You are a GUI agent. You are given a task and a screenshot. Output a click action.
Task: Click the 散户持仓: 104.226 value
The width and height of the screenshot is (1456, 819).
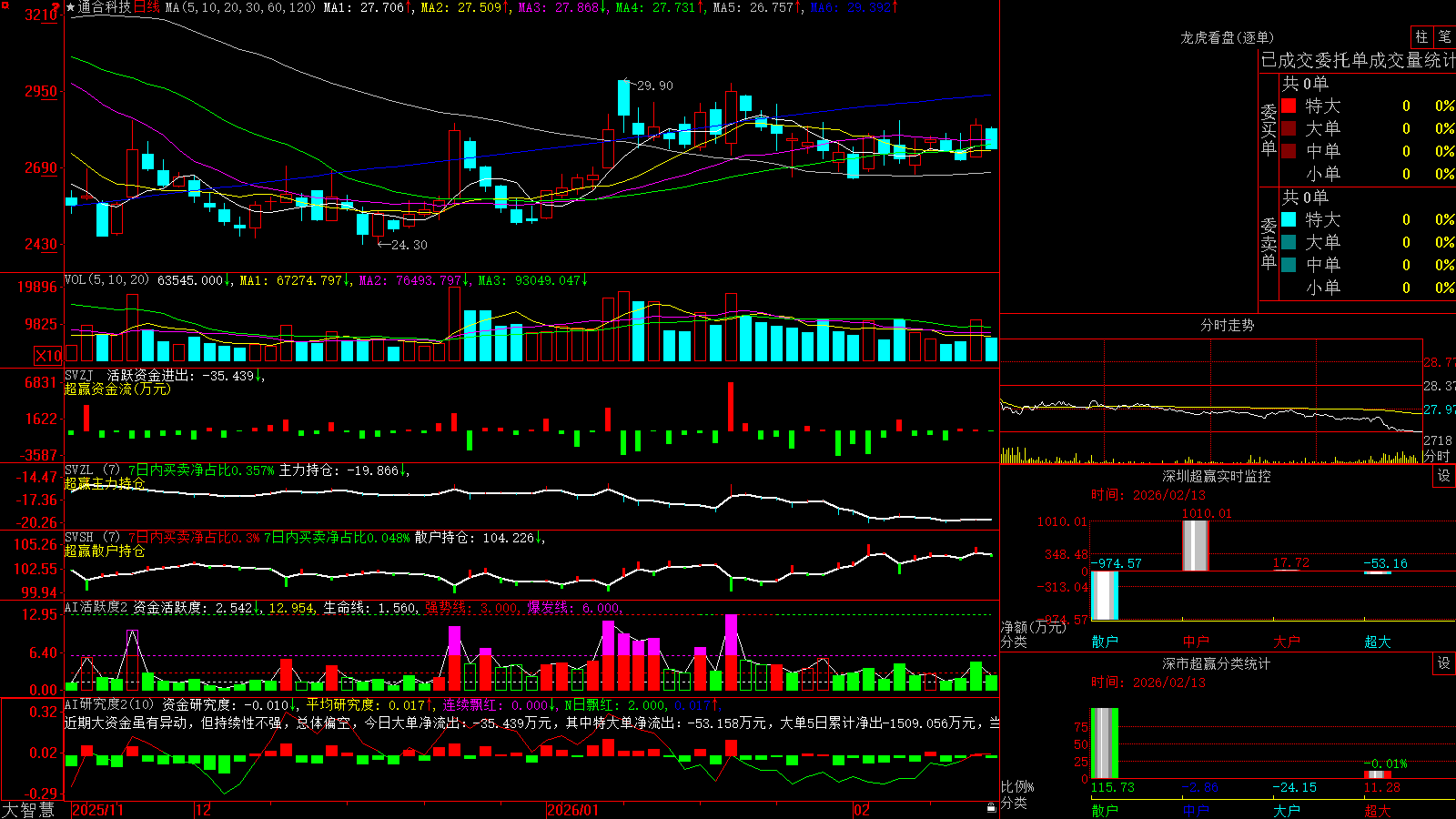pos(475,538)
